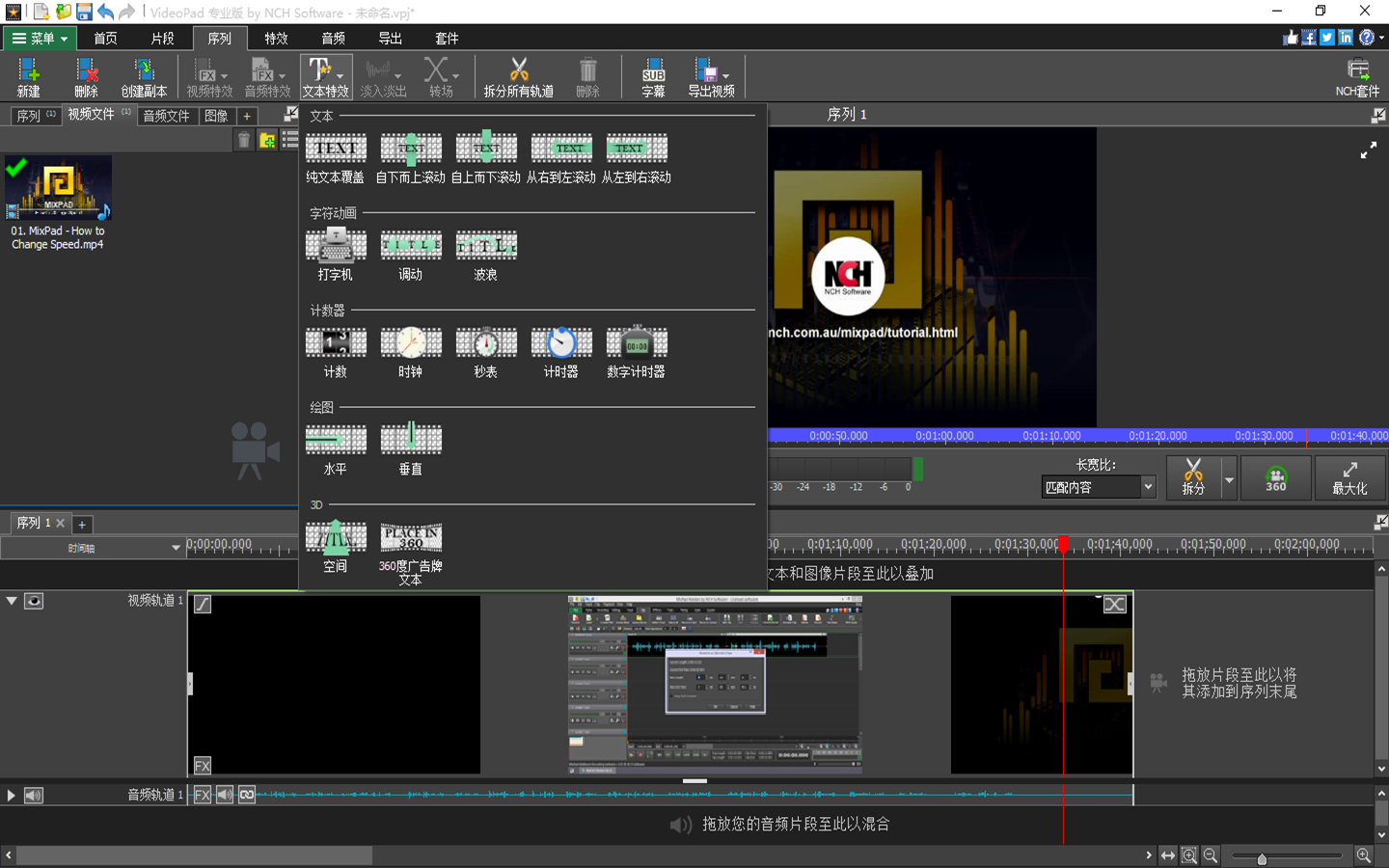Viewport: 1389px width, 868px height.
Task: Mute 音频轨道 1 via speaker toggle
Action: point(34,796)
